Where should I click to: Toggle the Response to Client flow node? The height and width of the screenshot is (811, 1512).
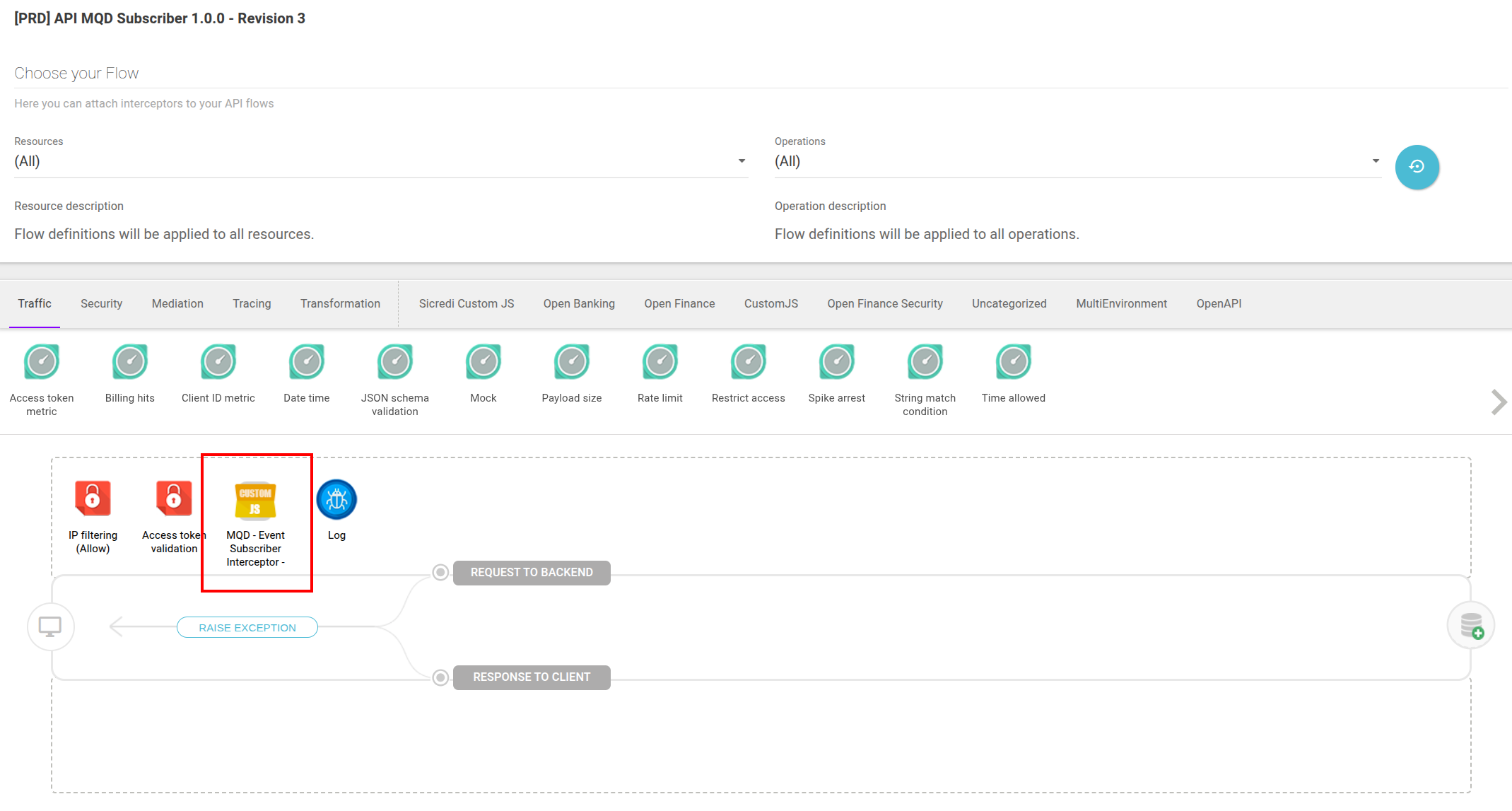(x=440, y=677)
